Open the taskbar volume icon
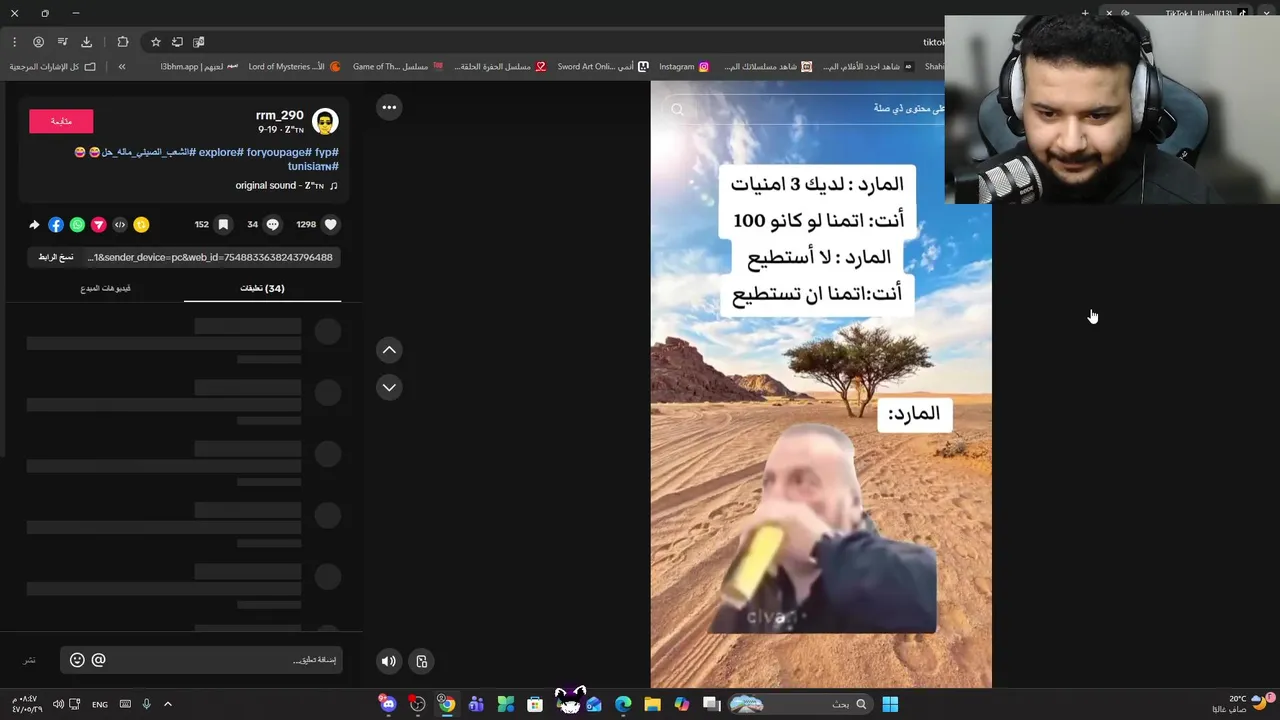Viewport: 1280px width, 720px height. tap(58, 704)
